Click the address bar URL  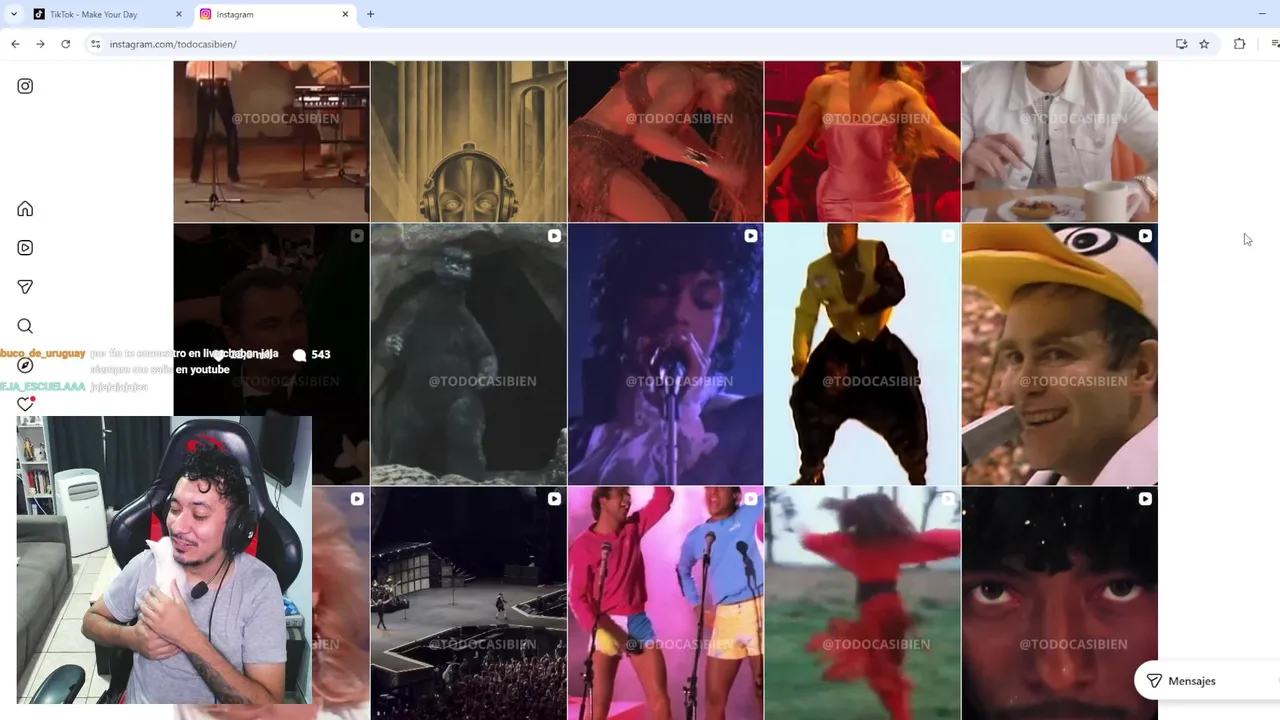(x=173, y=44)
